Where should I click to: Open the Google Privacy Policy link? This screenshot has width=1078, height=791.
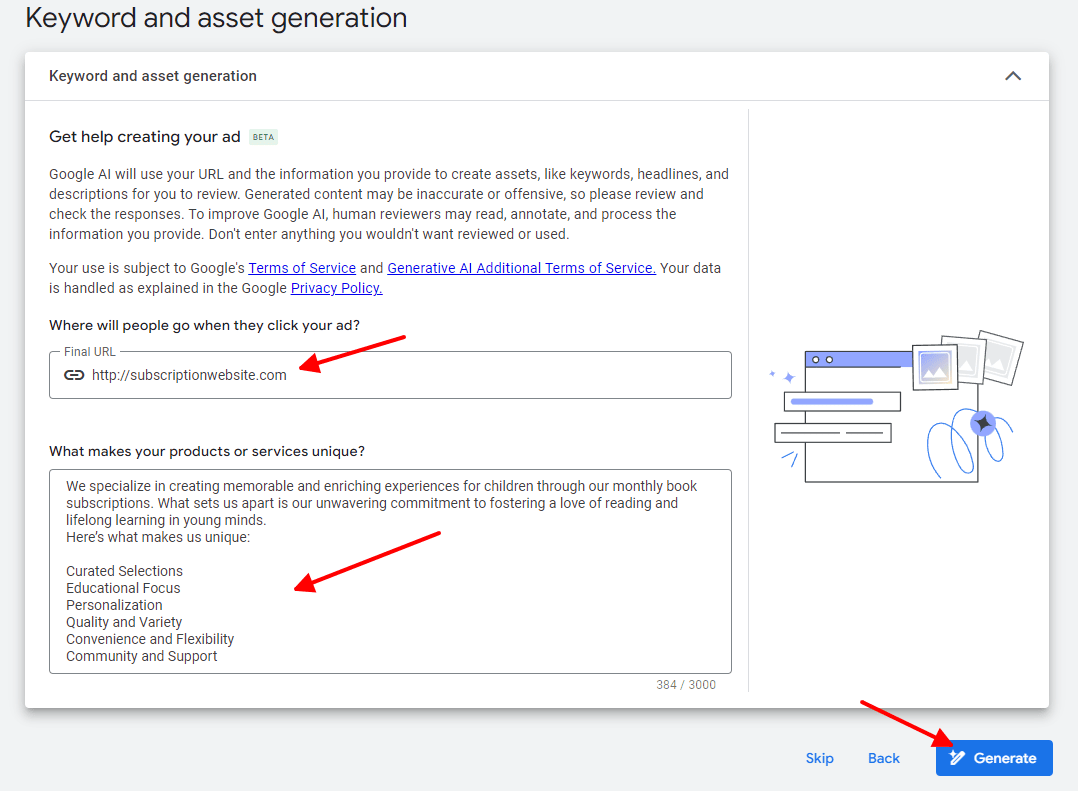point(336,288)
